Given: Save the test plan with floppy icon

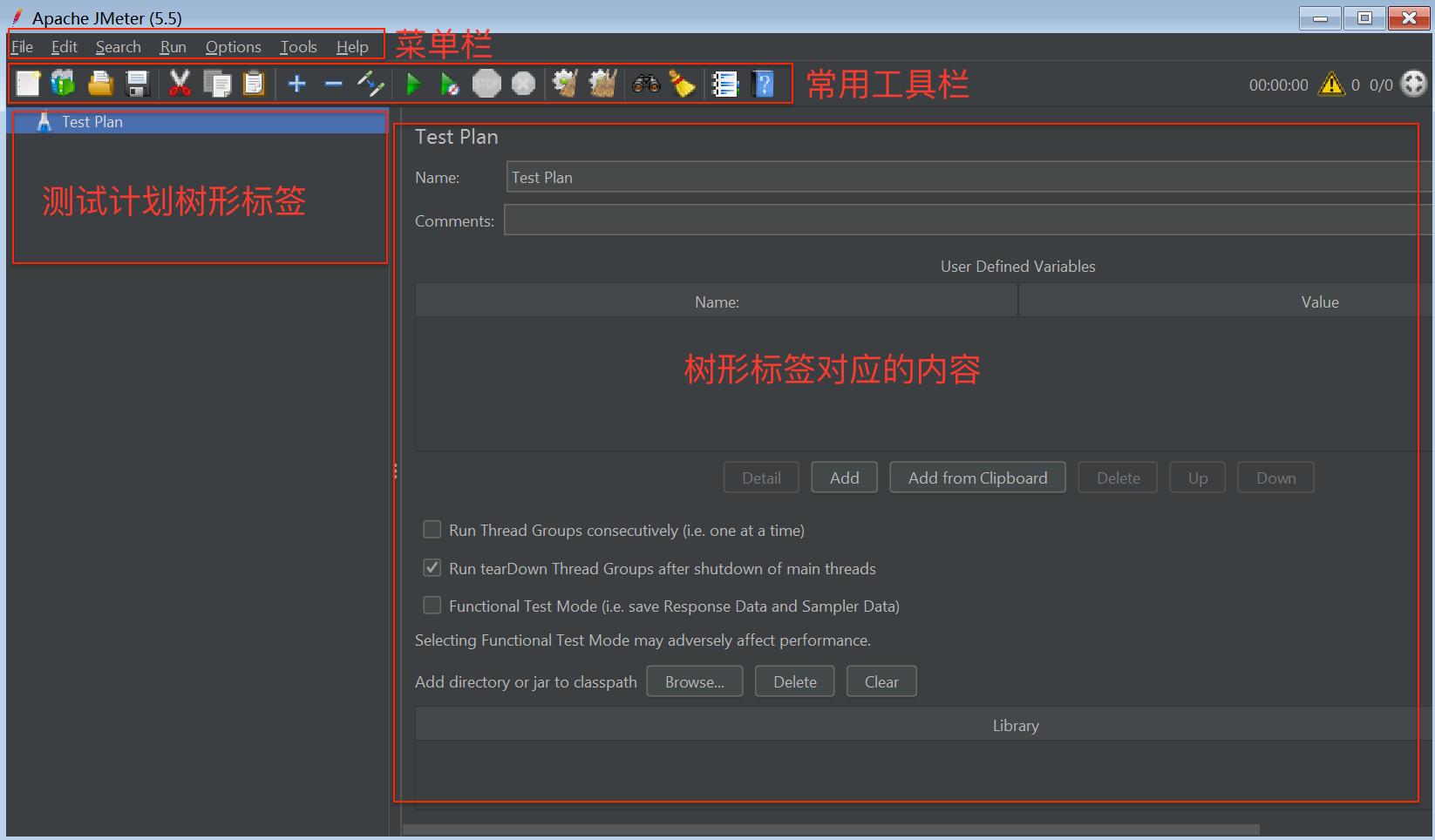Looking at the screenshot, I should click(x=138, y=84).
